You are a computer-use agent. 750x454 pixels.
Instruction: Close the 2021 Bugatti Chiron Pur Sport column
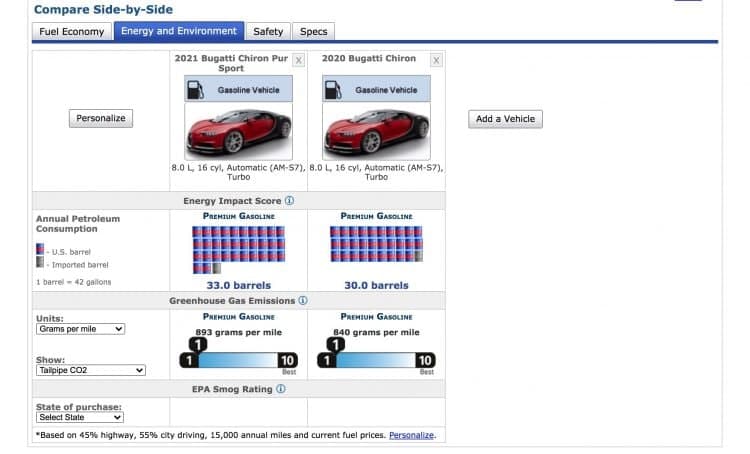[299, 60]
